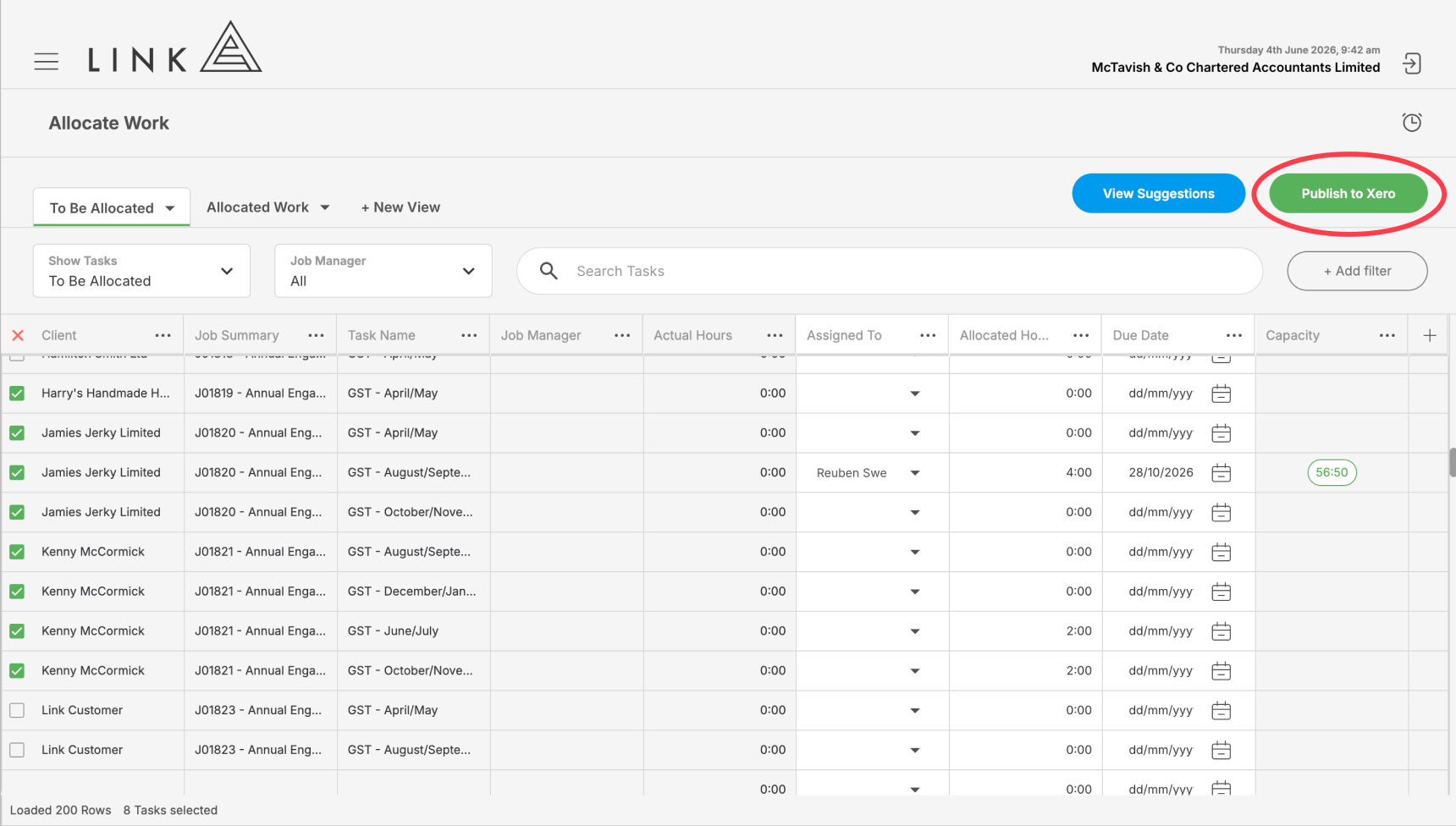Open calendar icon next to 28/10/2026
The width and height of the screenshot is (1456, 826).
click(x=1221, y=473)
